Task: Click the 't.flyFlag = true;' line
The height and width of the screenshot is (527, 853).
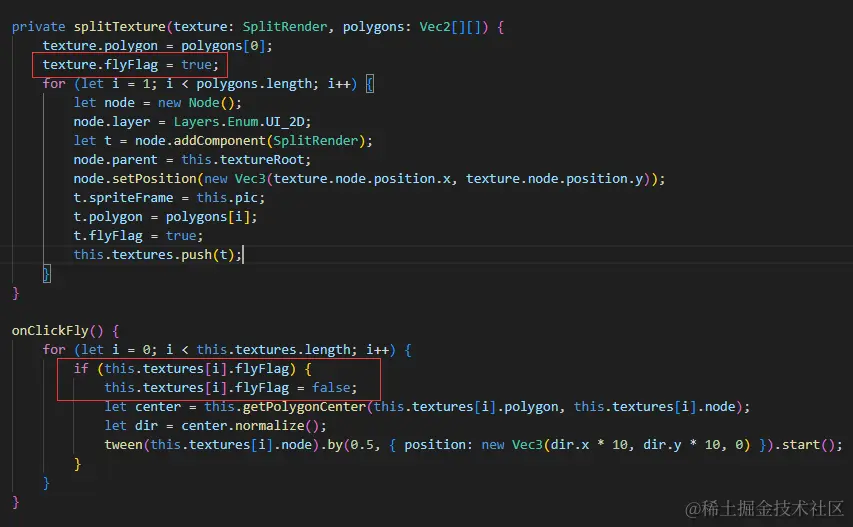Action: click(138, 236)
